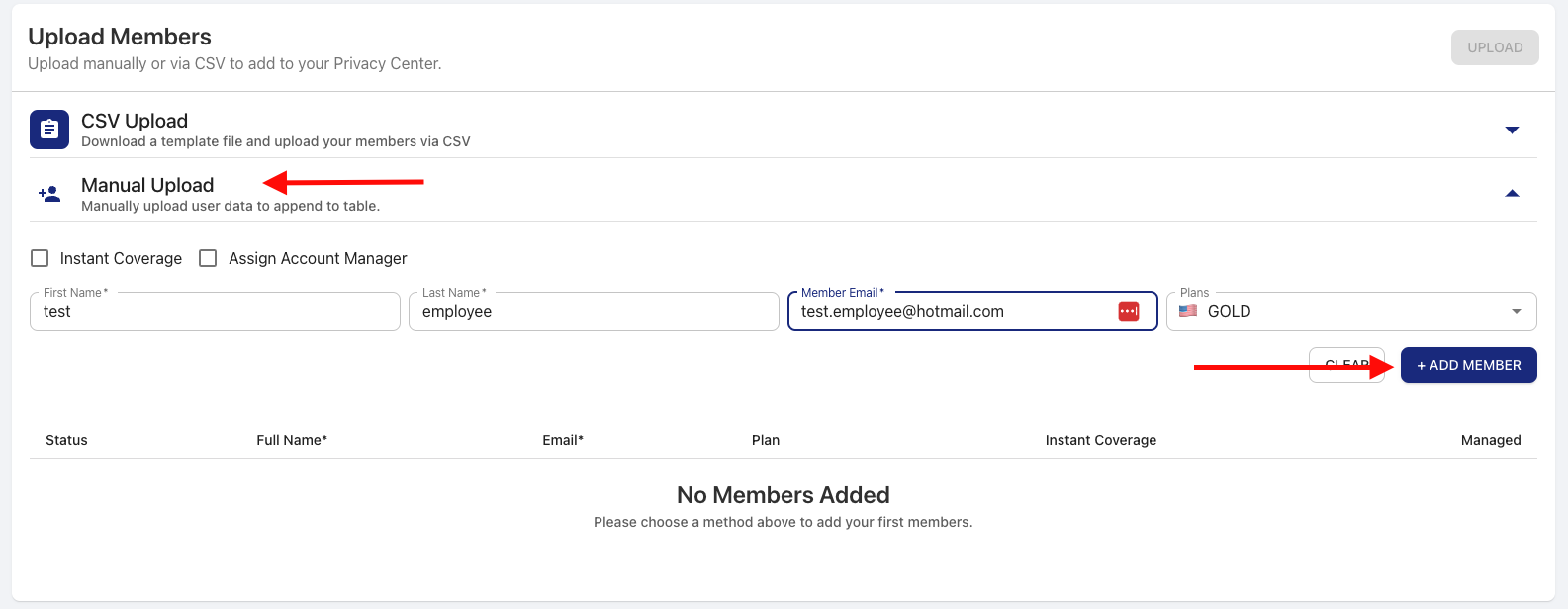Click the Manual Upload add-person icon
1568x609 pixels.
[49, 194]
